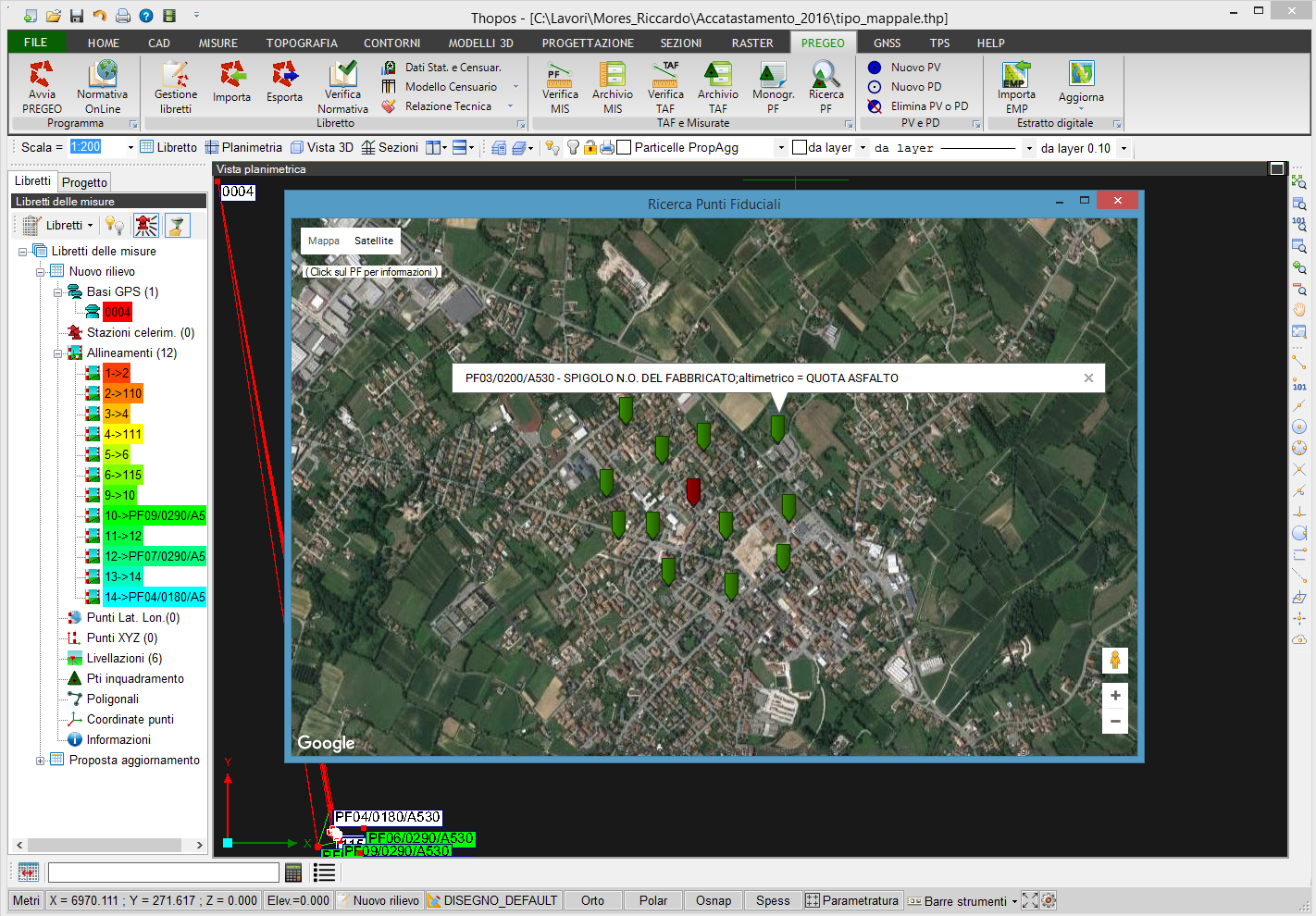Viewport: 1316px width, 916px height.
Task: Click the command input field
Action: pyautogui.click(x=163, y=873)
